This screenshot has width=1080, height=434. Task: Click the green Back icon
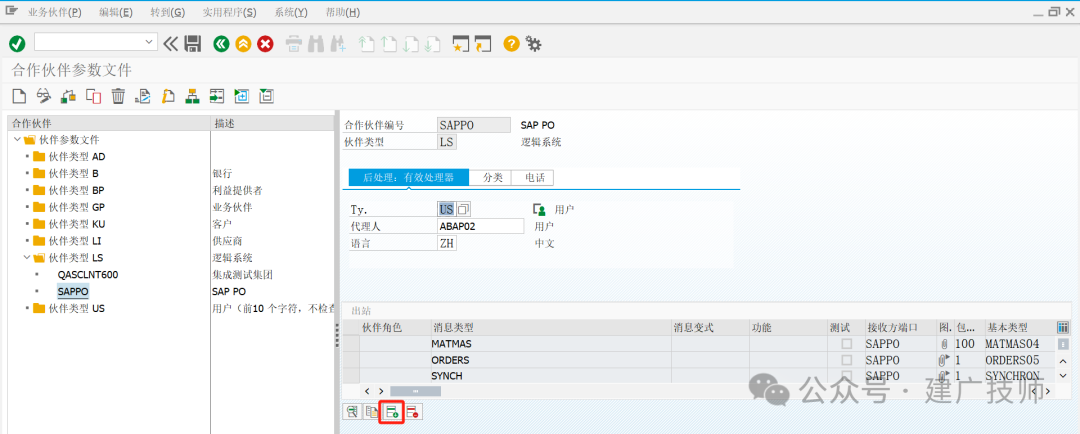(x=221, y=44)
